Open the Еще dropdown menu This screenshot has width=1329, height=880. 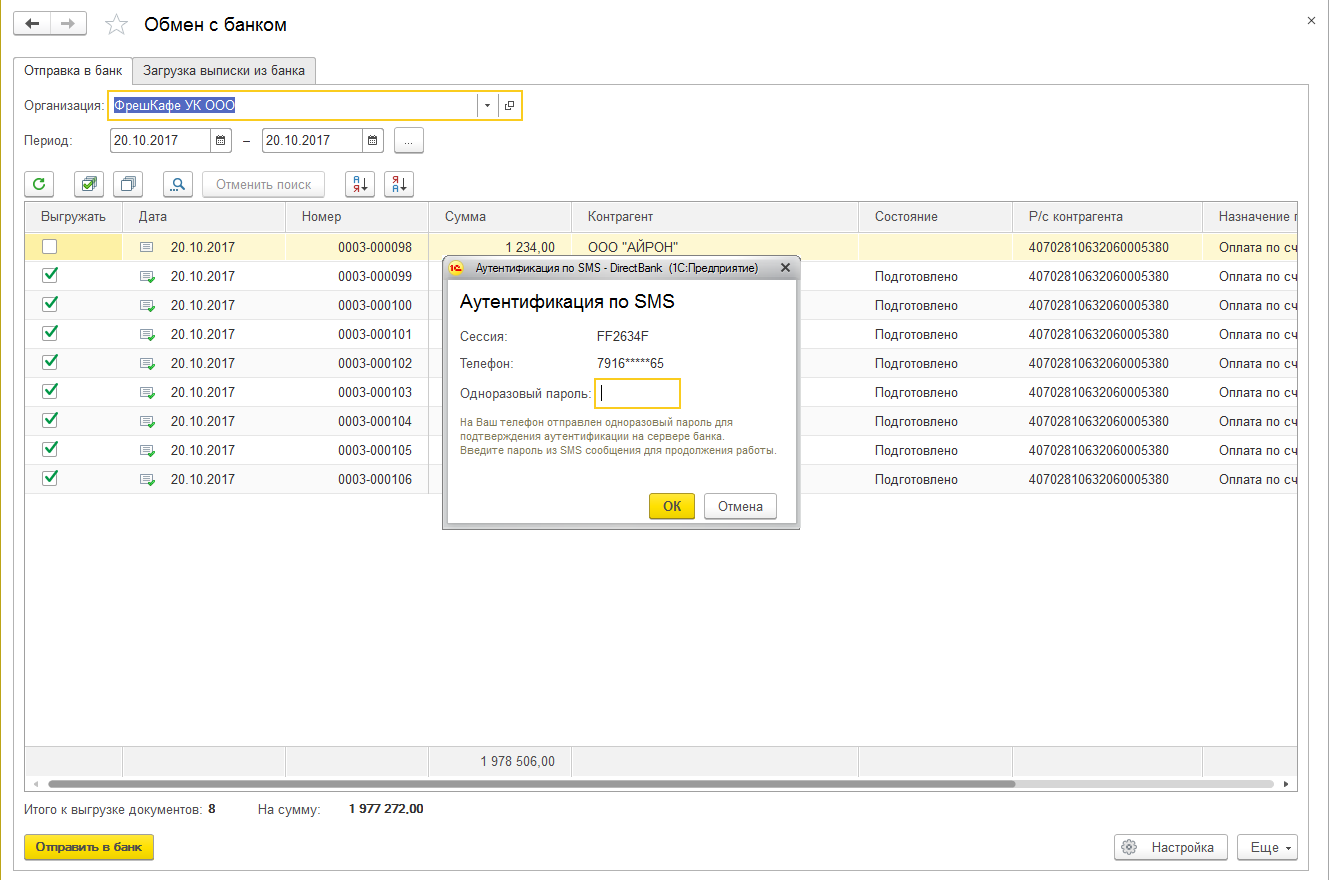[1267, 847]
